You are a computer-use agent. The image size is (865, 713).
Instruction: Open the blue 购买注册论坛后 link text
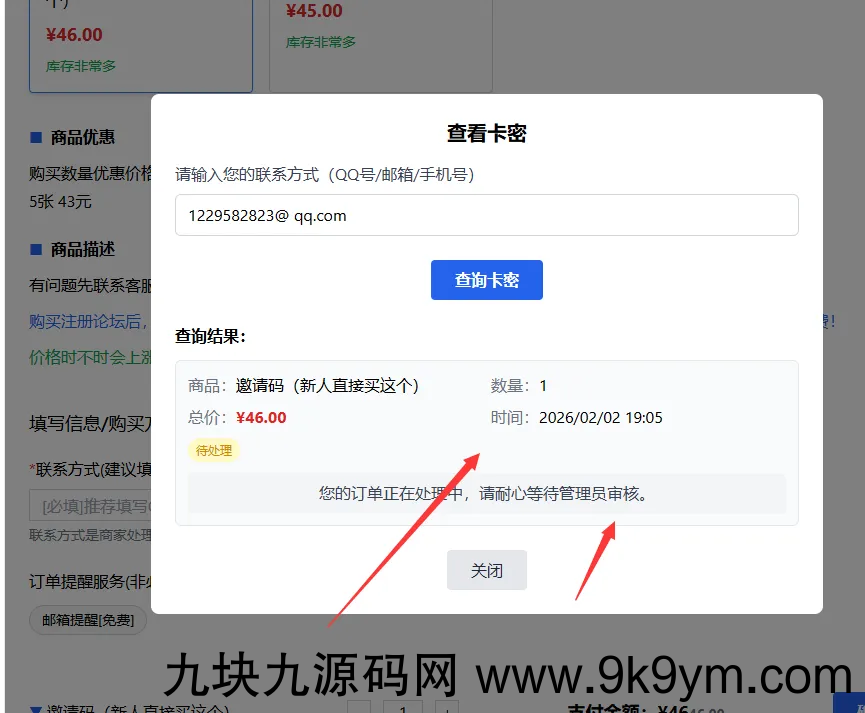tap(90, 321)
